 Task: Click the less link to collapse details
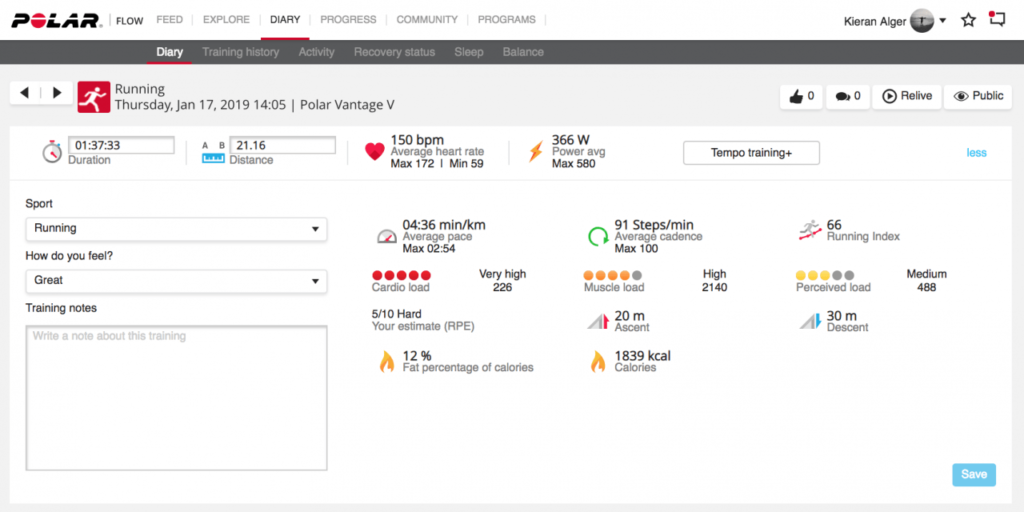(x=976, y=153)
